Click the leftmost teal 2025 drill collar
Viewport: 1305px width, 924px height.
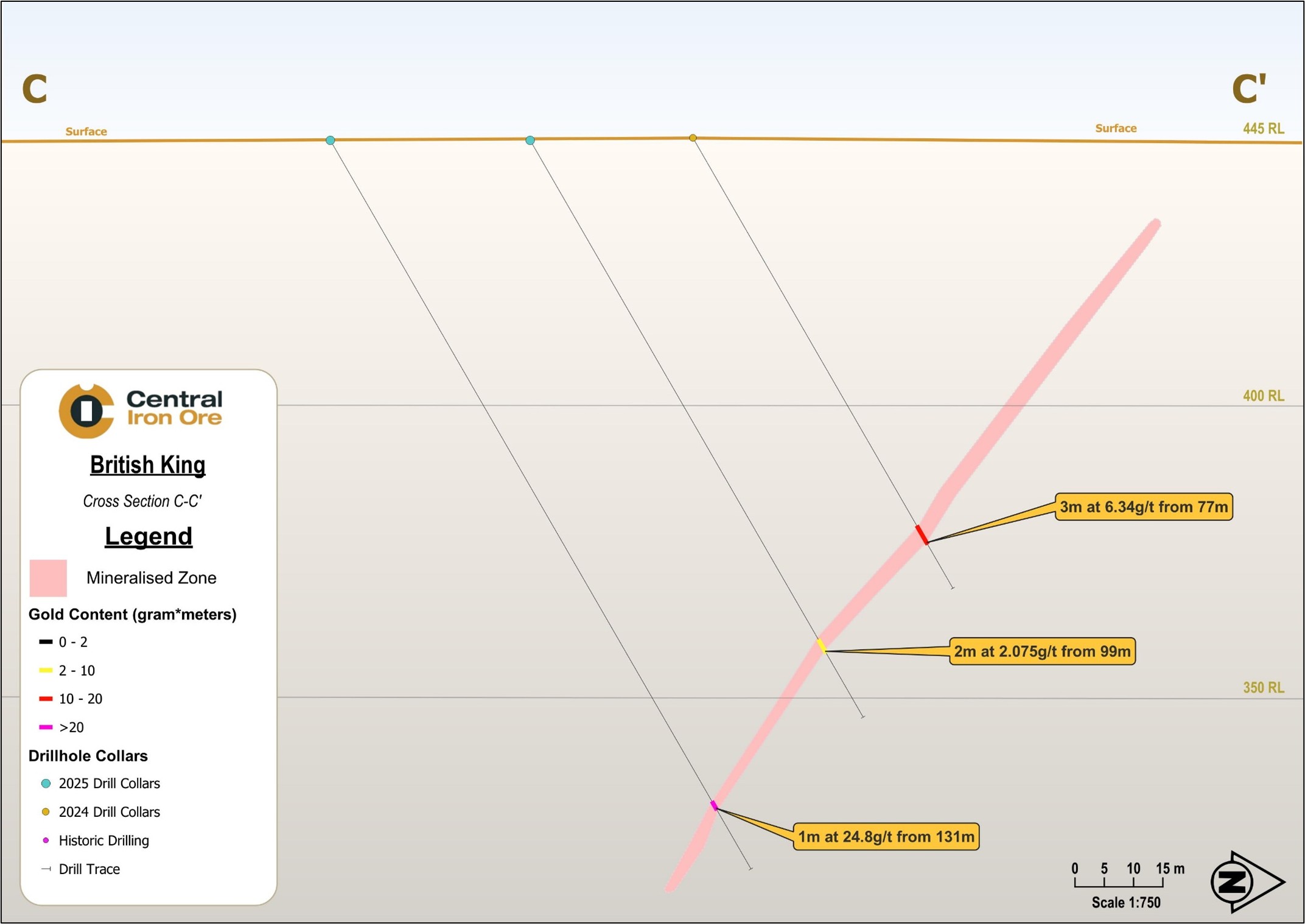coord(330,141)
